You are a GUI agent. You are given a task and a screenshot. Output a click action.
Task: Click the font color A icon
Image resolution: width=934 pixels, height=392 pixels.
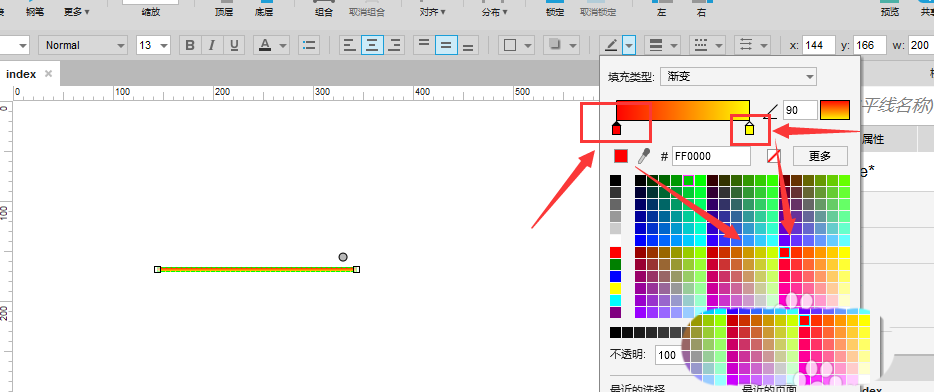click(265, 45)
